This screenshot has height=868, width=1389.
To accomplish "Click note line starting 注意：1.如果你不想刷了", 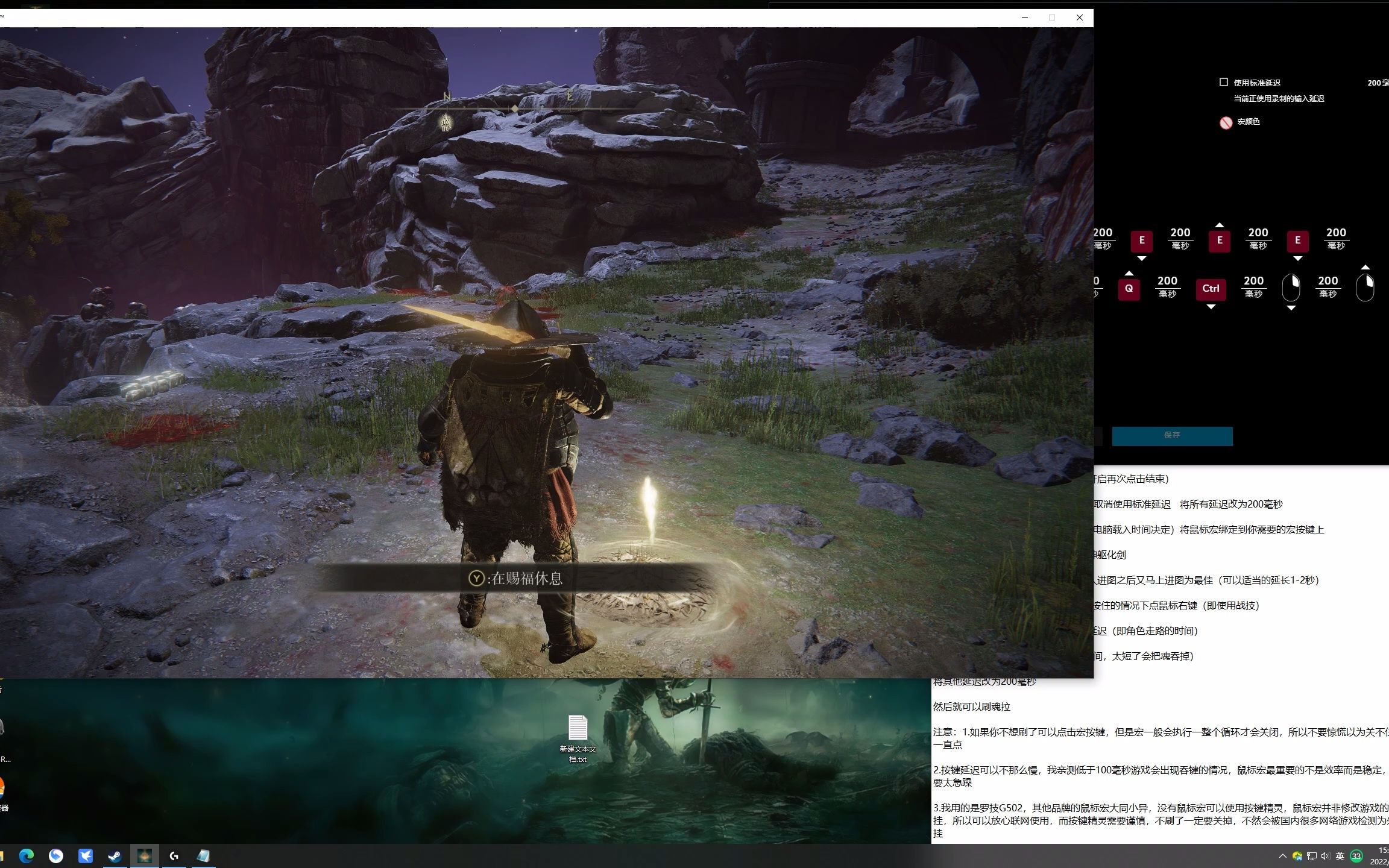I will click(x=1161, y=738).
